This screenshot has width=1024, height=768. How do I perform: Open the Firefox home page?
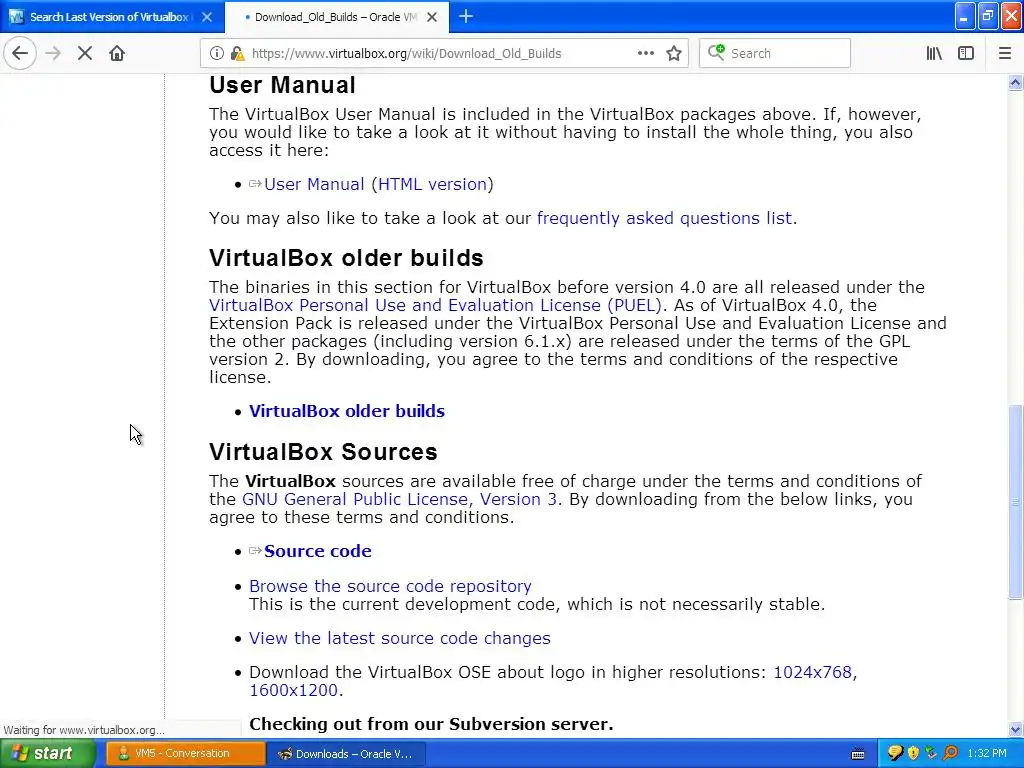point(117,54)
